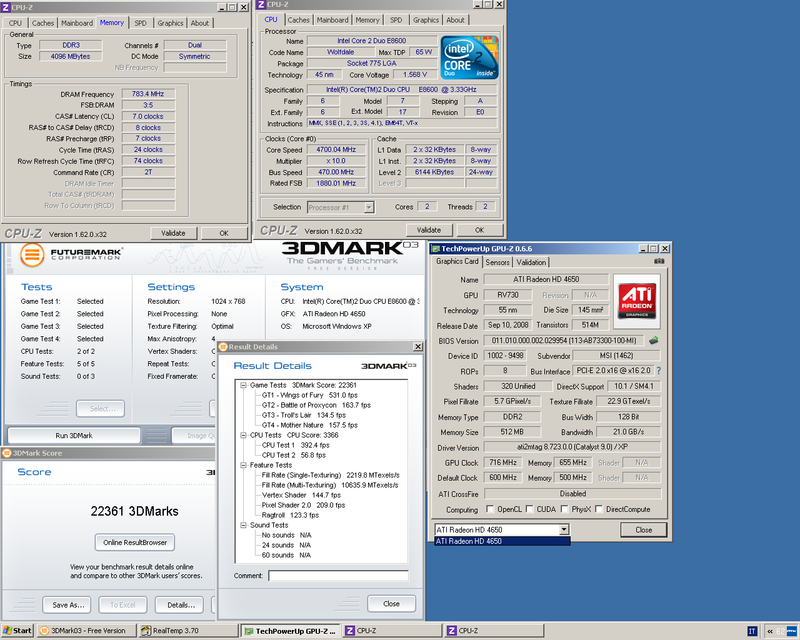Select GT1 - Wings of Fury result row
This screenshot has width=800, height=640.
[310, 395]
